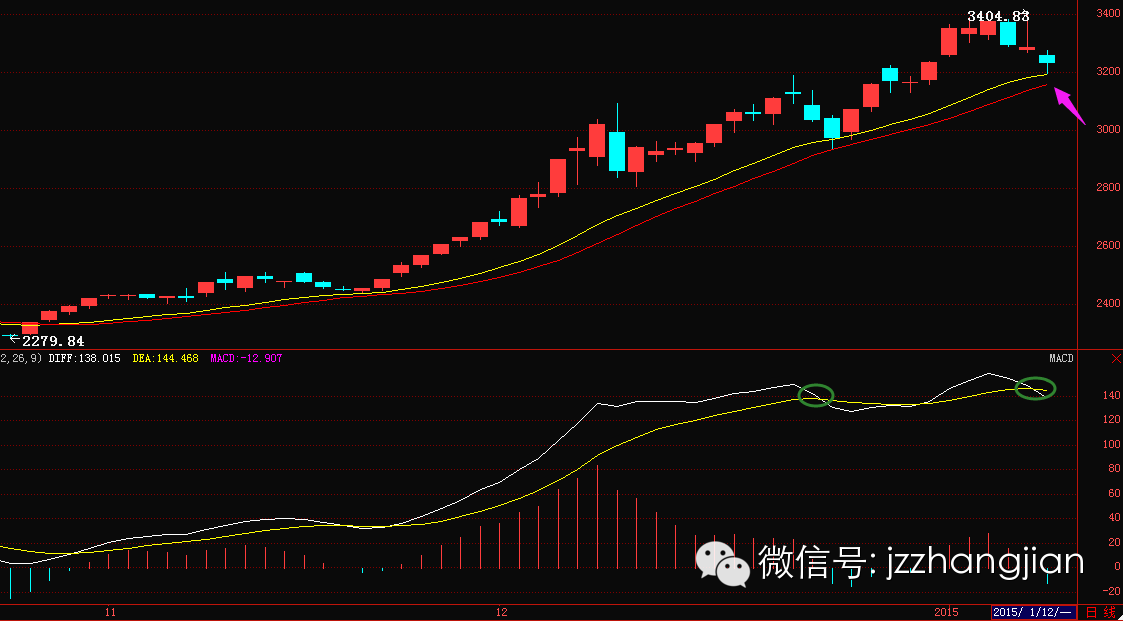Click the -20 MACD axis label
The height and width of the screenshot is (621, 1123).
(1112, 591)
